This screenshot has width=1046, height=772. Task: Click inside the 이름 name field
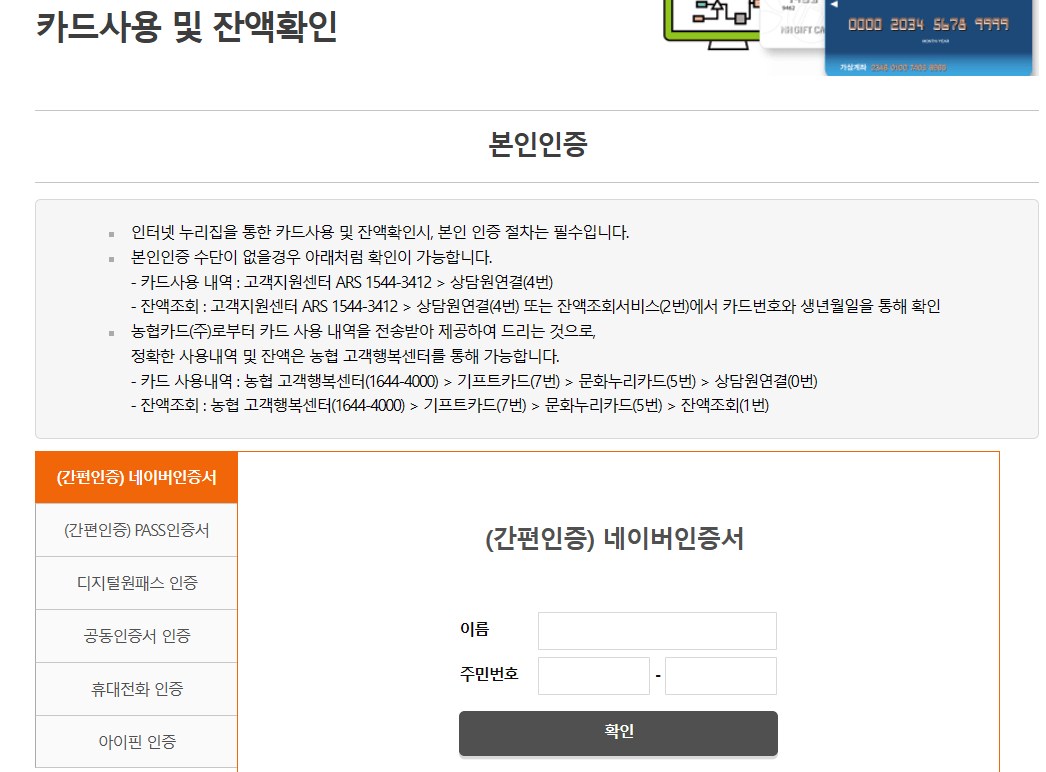(x=657, y=630)
